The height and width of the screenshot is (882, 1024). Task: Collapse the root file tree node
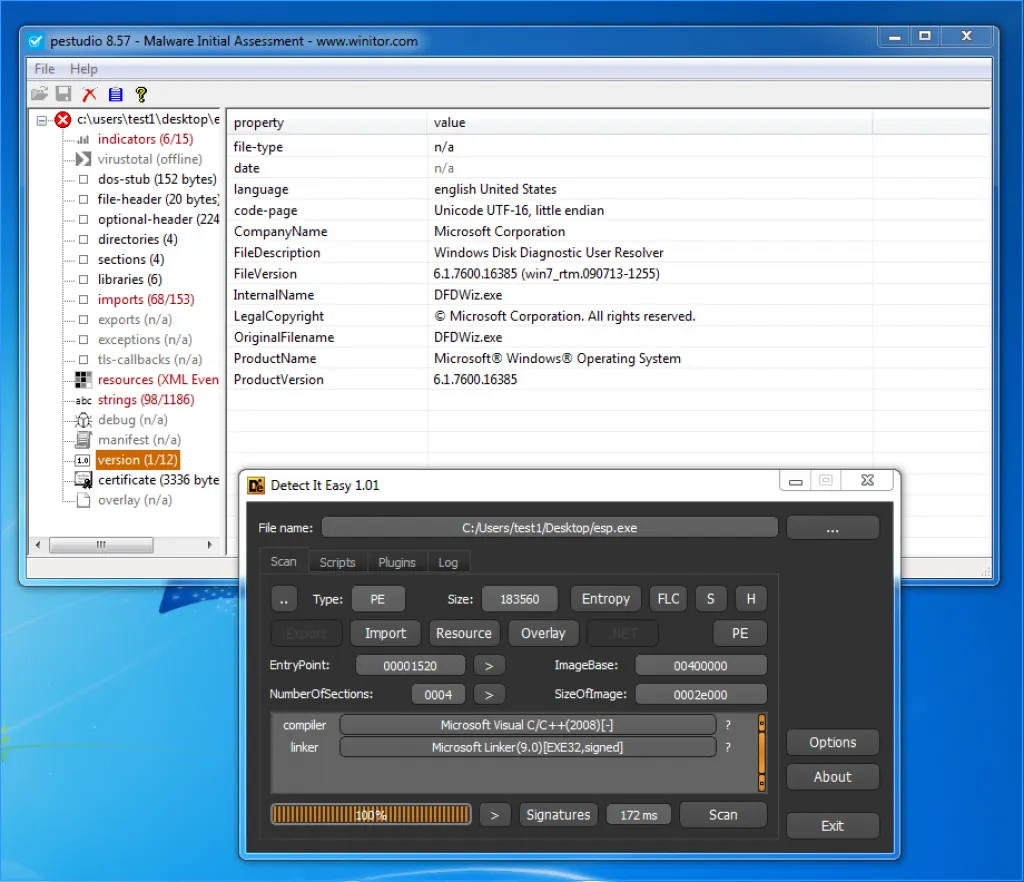click(42, 120)
